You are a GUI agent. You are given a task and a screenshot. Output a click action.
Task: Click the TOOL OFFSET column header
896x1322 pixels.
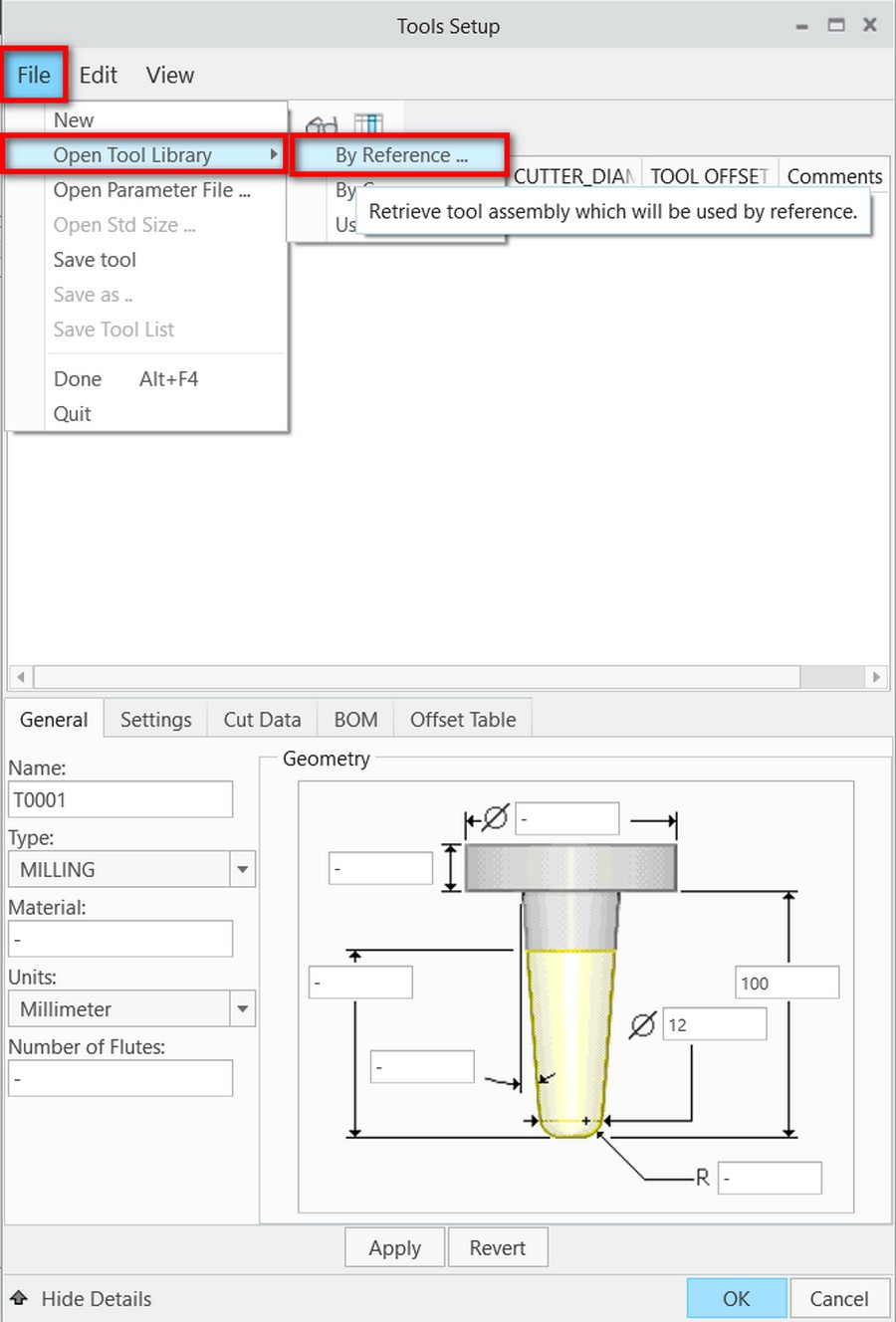click(710, 176)
